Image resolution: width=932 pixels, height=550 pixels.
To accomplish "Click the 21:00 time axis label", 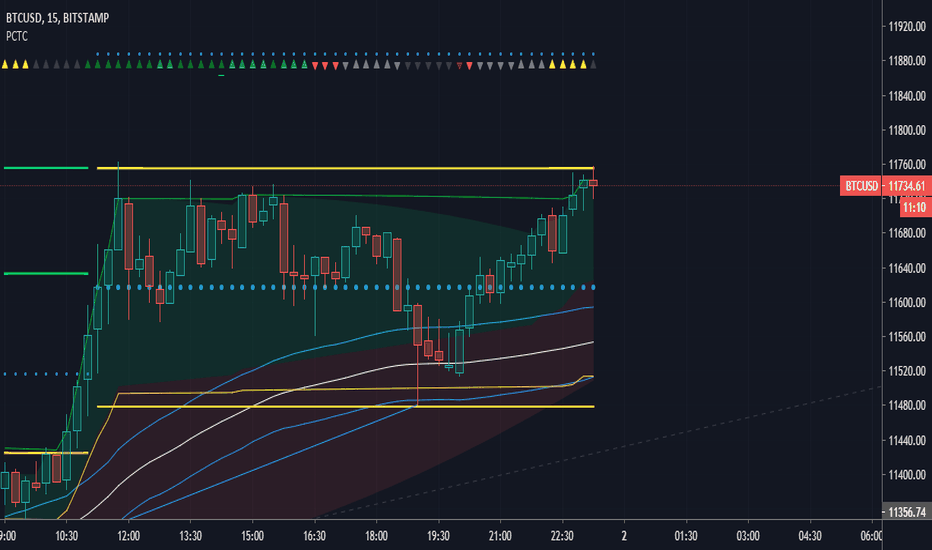I will click(500, 536).
